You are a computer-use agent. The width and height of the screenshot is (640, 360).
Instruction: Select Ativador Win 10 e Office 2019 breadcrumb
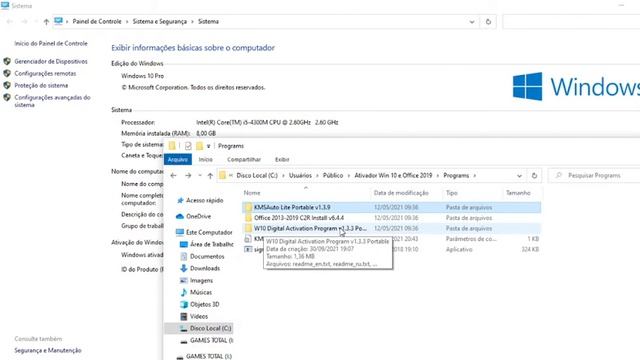tap(393, 176)
